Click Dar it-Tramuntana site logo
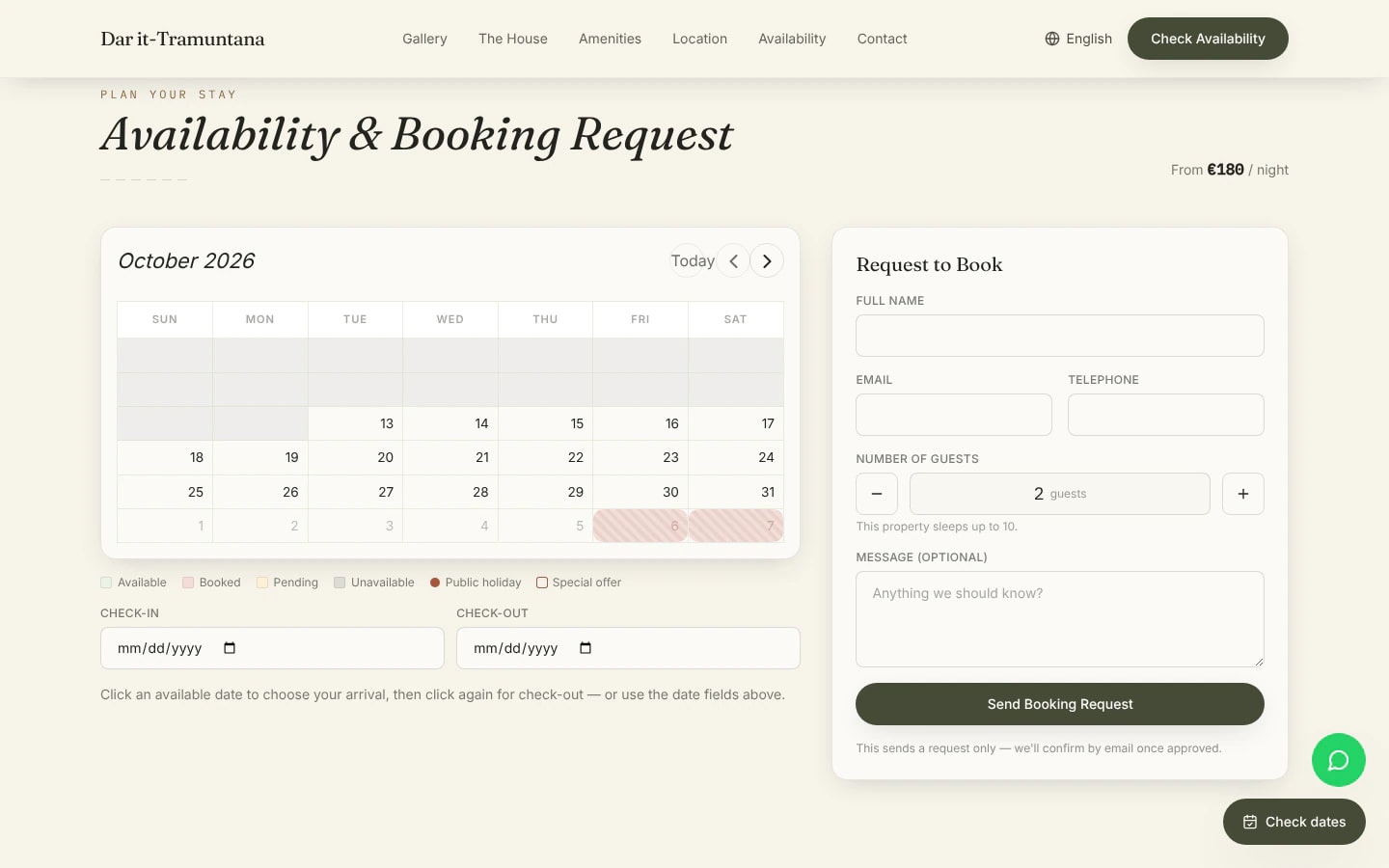 point(182,39)
